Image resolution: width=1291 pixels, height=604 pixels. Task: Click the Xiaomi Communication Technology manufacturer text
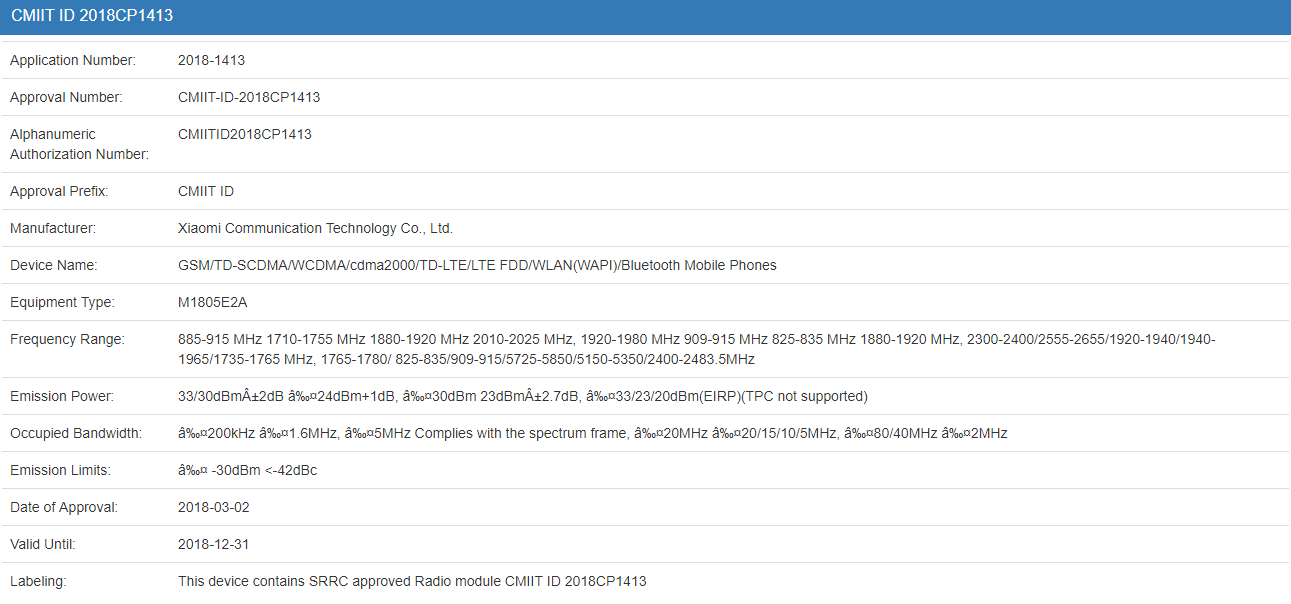[x=315, y=228]
